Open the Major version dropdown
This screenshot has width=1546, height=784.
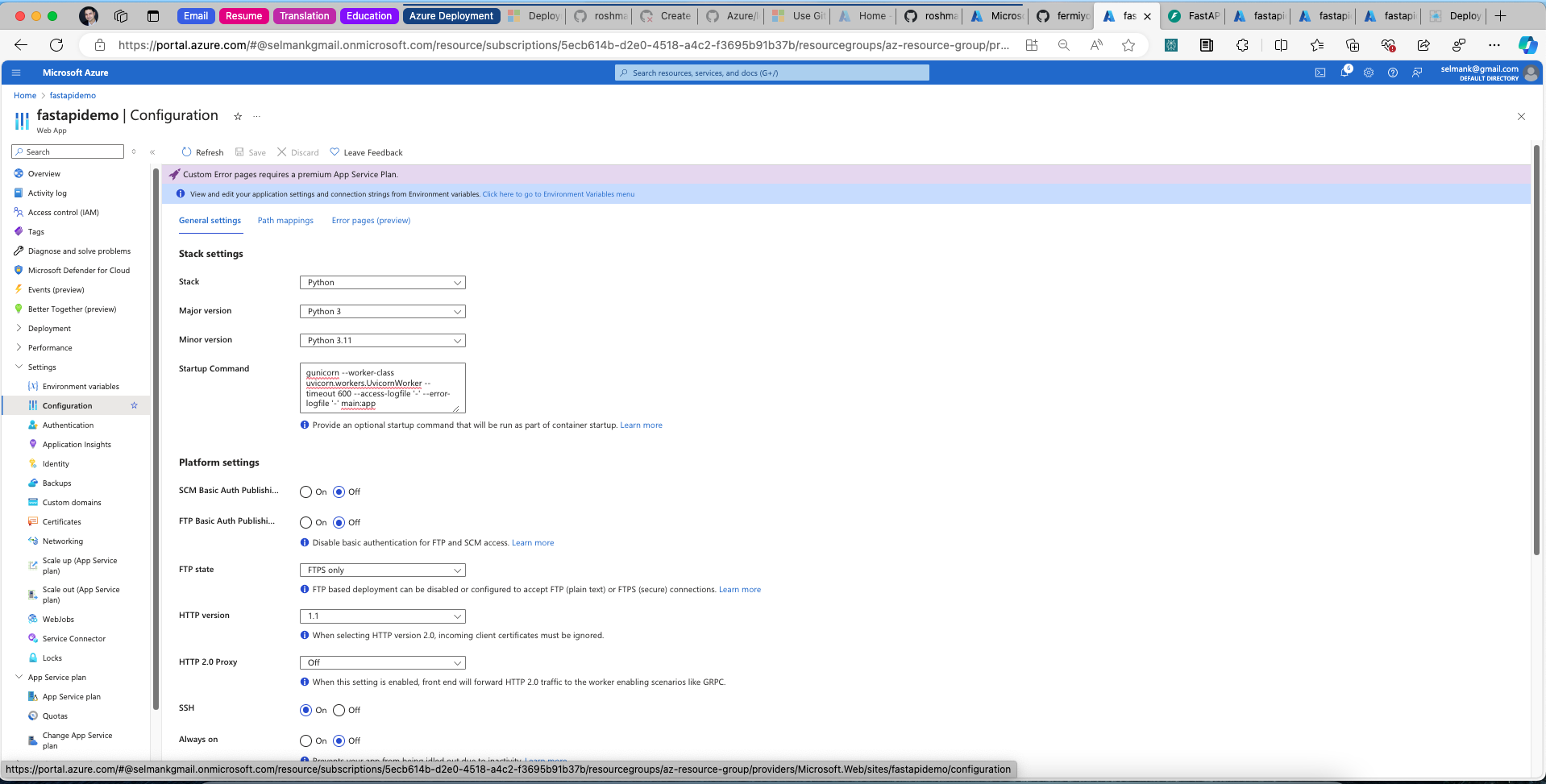click(382, 311)
